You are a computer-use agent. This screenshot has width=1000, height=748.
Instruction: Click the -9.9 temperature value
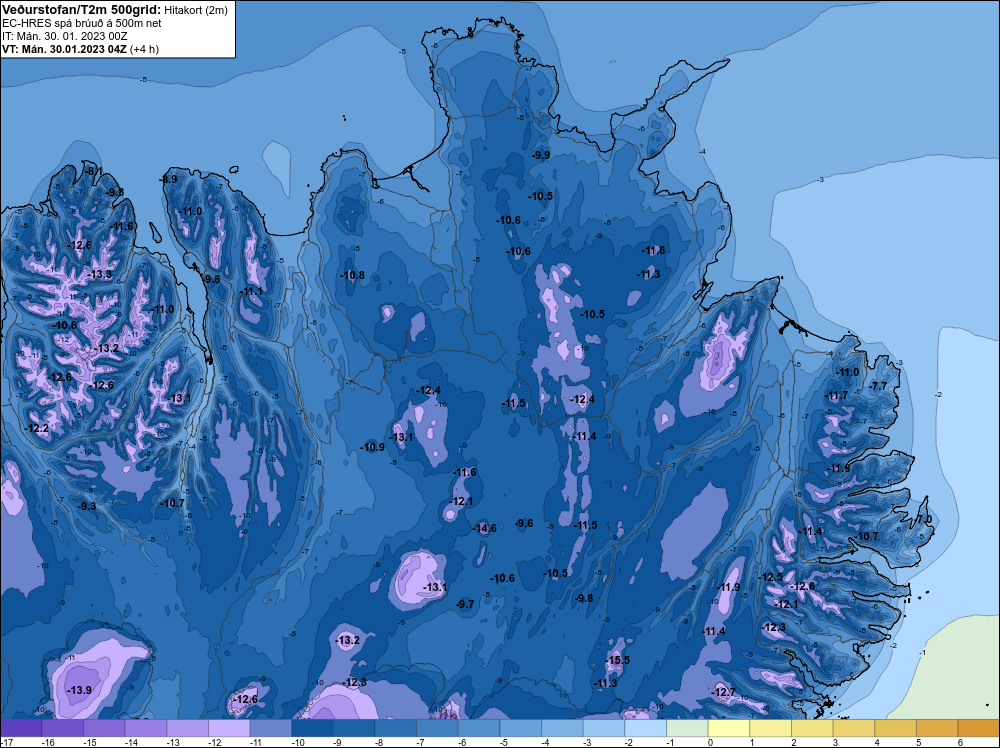[541, 155]
